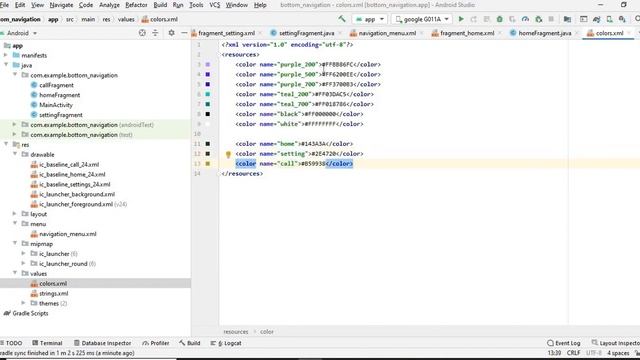Select callFragment class in project tree
Screen dimensions: 640x360
tap(56, 85)
